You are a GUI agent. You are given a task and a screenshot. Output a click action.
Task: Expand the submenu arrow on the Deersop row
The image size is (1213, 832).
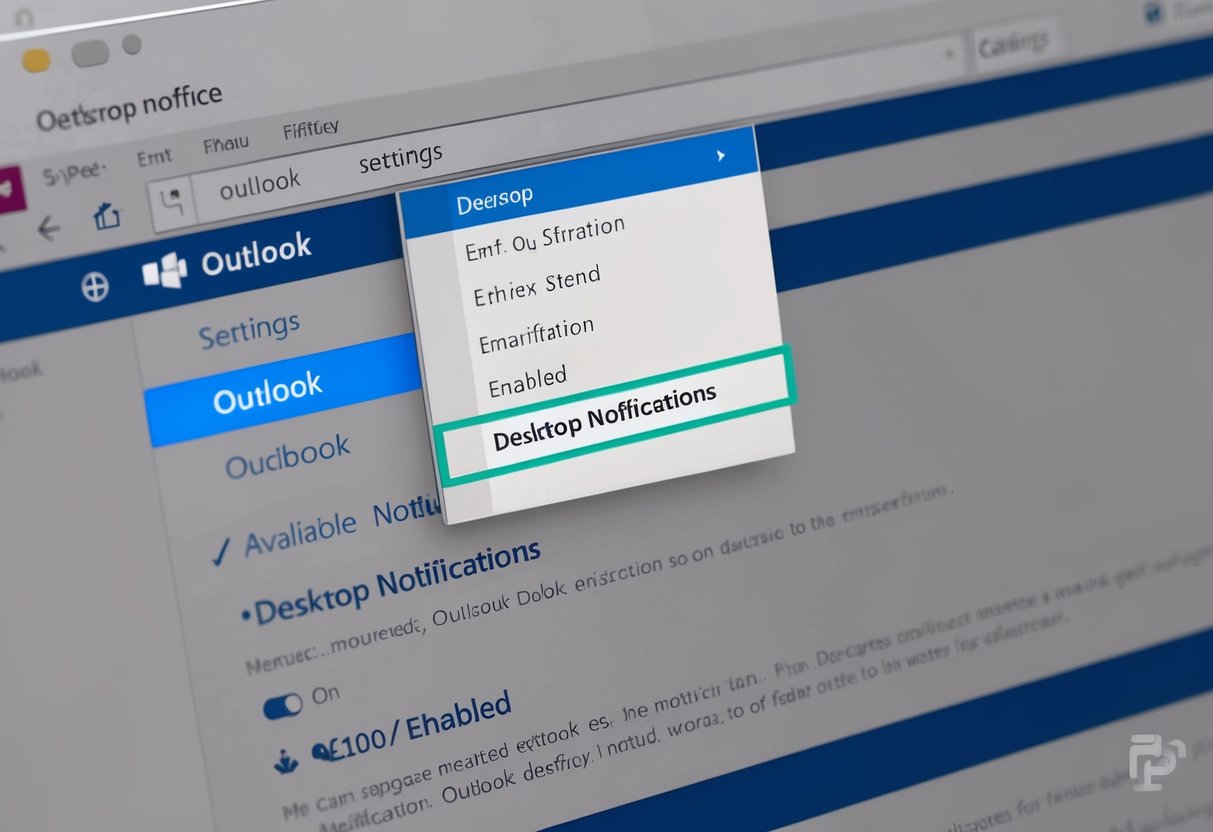click(719, 157)
